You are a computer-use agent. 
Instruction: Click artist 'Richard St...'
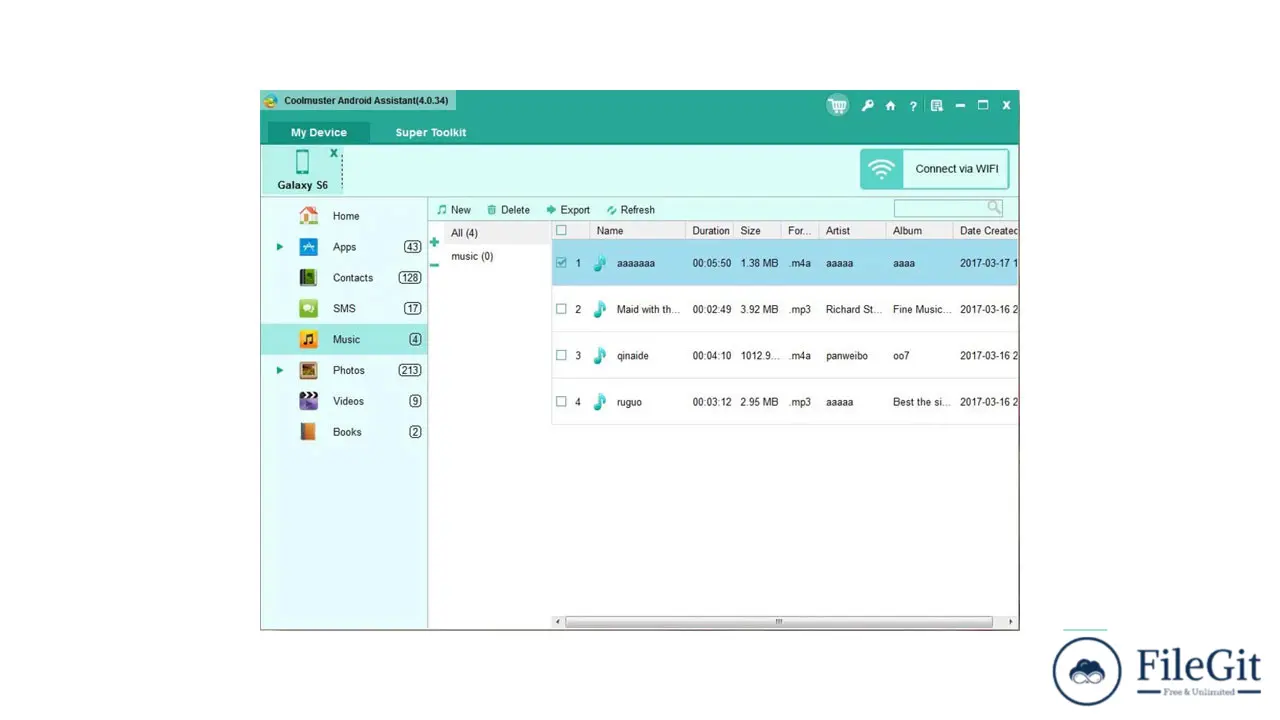click(854, 310)
